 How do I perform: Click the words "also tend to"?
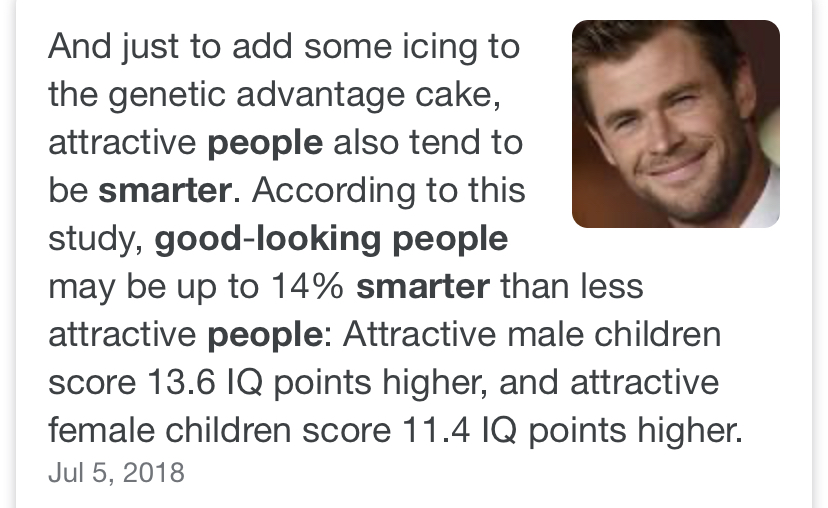coord(428,143)
